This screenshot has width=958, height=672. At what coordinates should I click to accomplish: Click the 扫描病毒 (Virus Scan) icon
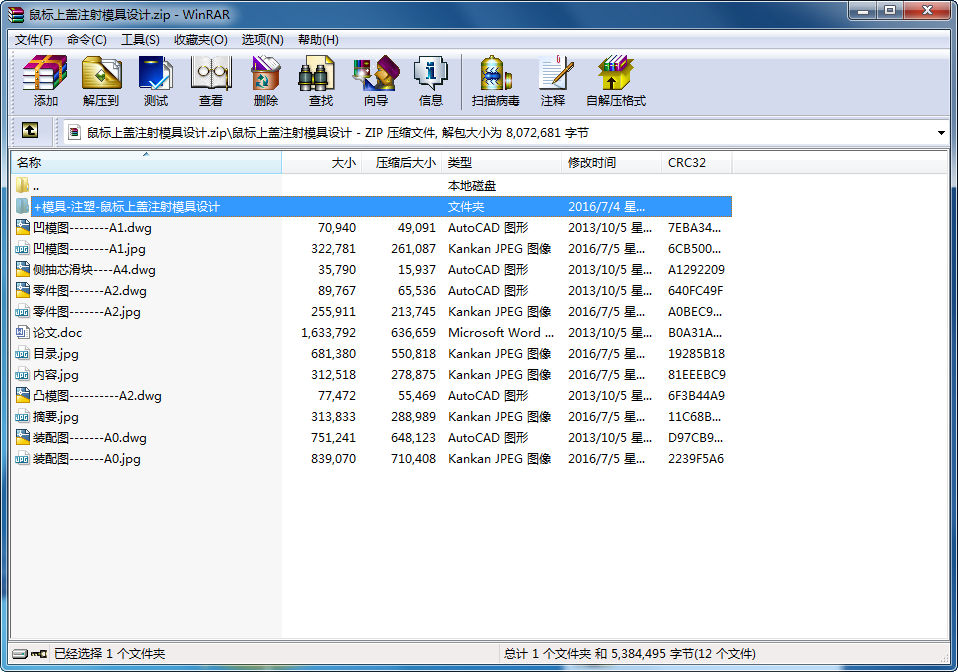[495, 73]
